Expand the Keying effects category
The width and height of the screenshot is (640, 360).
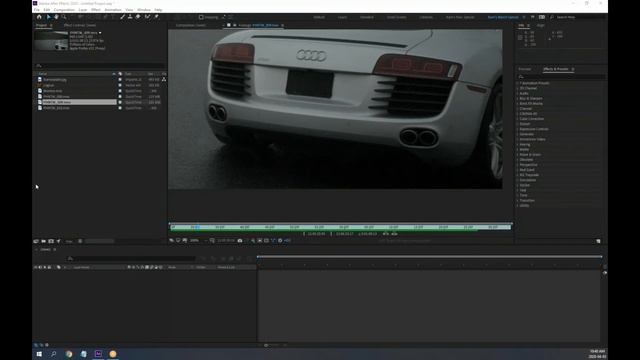pos(518,144)
